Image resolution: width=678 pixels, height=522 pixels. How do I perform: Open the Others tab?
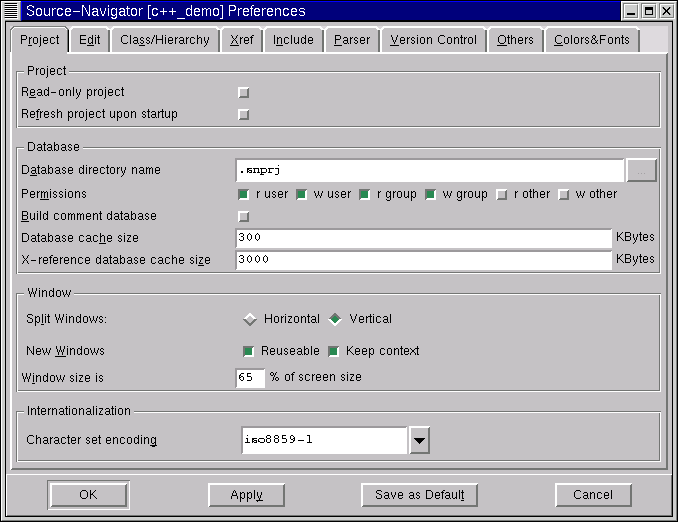[x=515, y=40]
